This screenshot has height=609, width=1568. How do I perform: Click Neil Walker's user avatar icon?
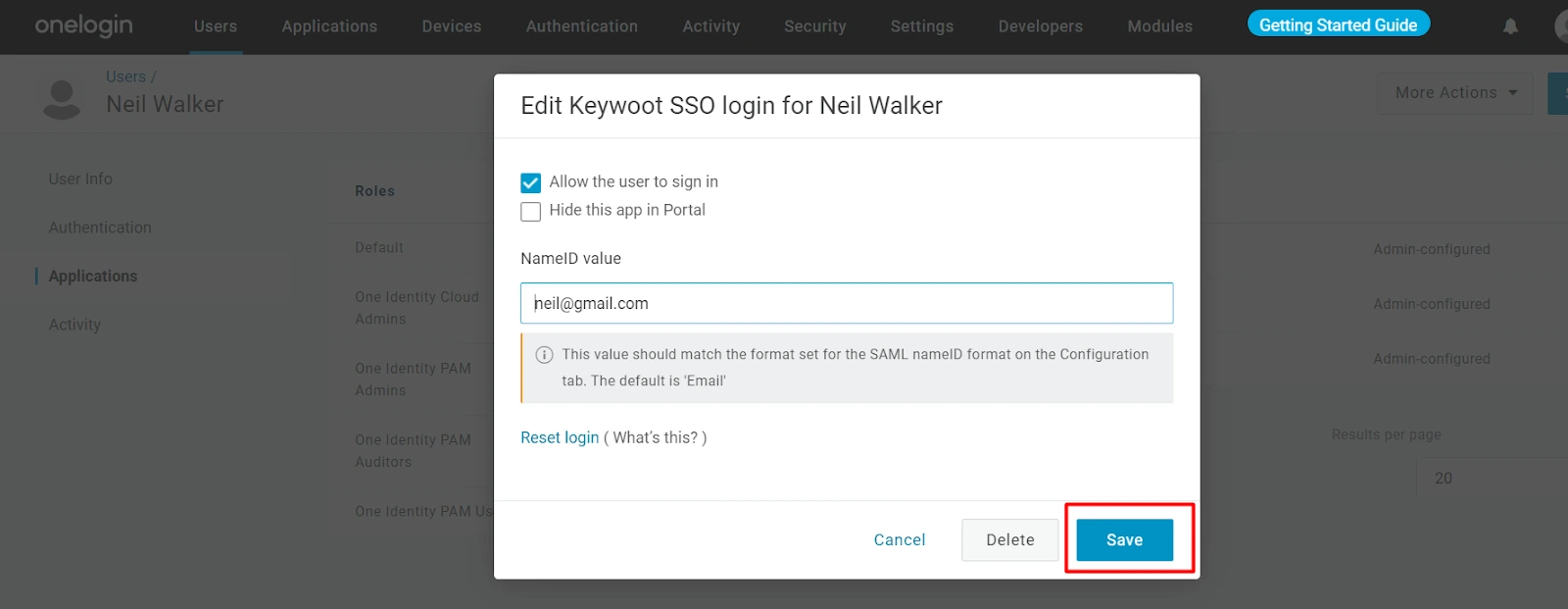[62, 100]
